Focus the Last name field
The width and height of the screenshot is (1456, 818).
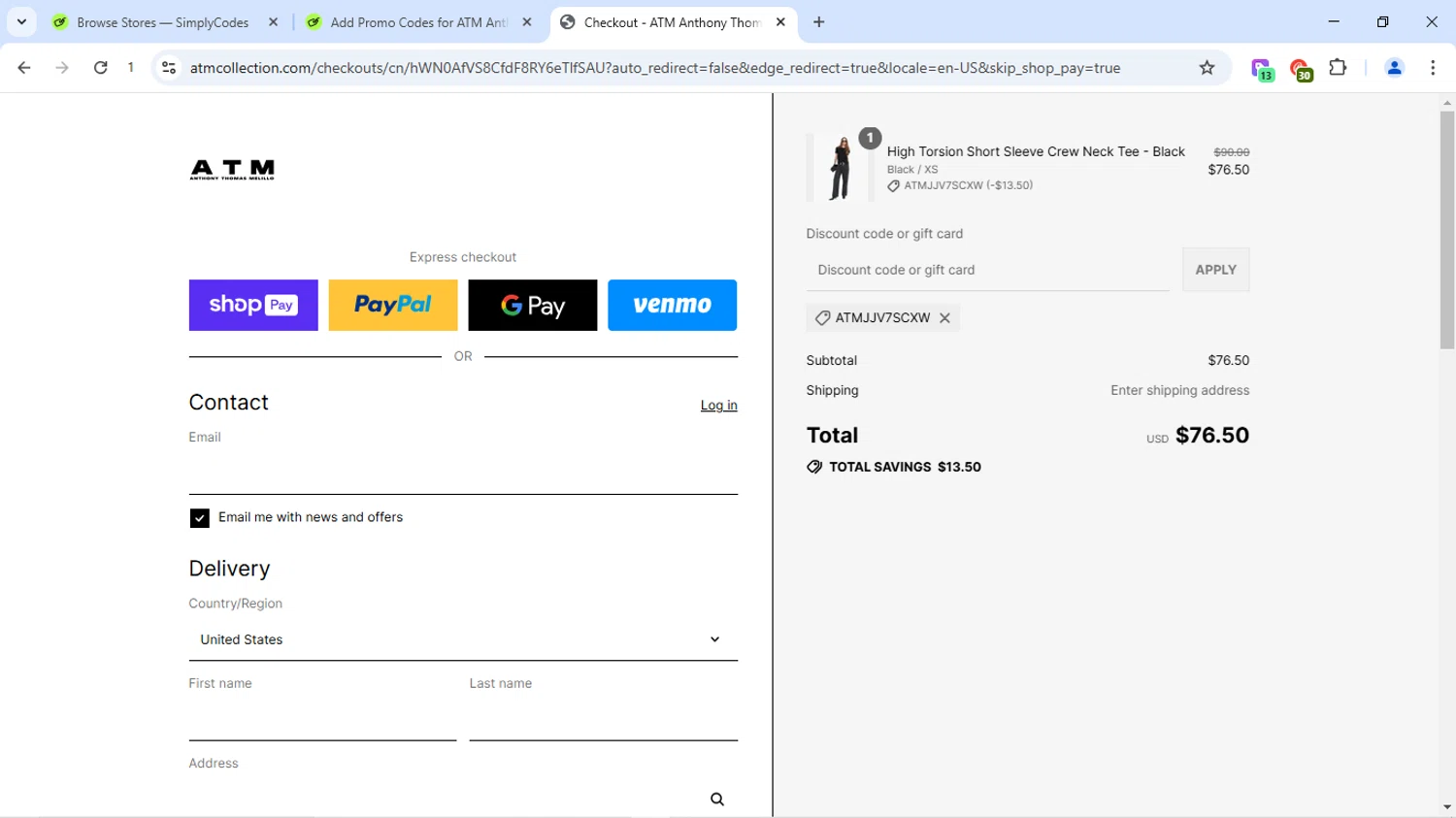pyautogui.click(x=604, y=718)
